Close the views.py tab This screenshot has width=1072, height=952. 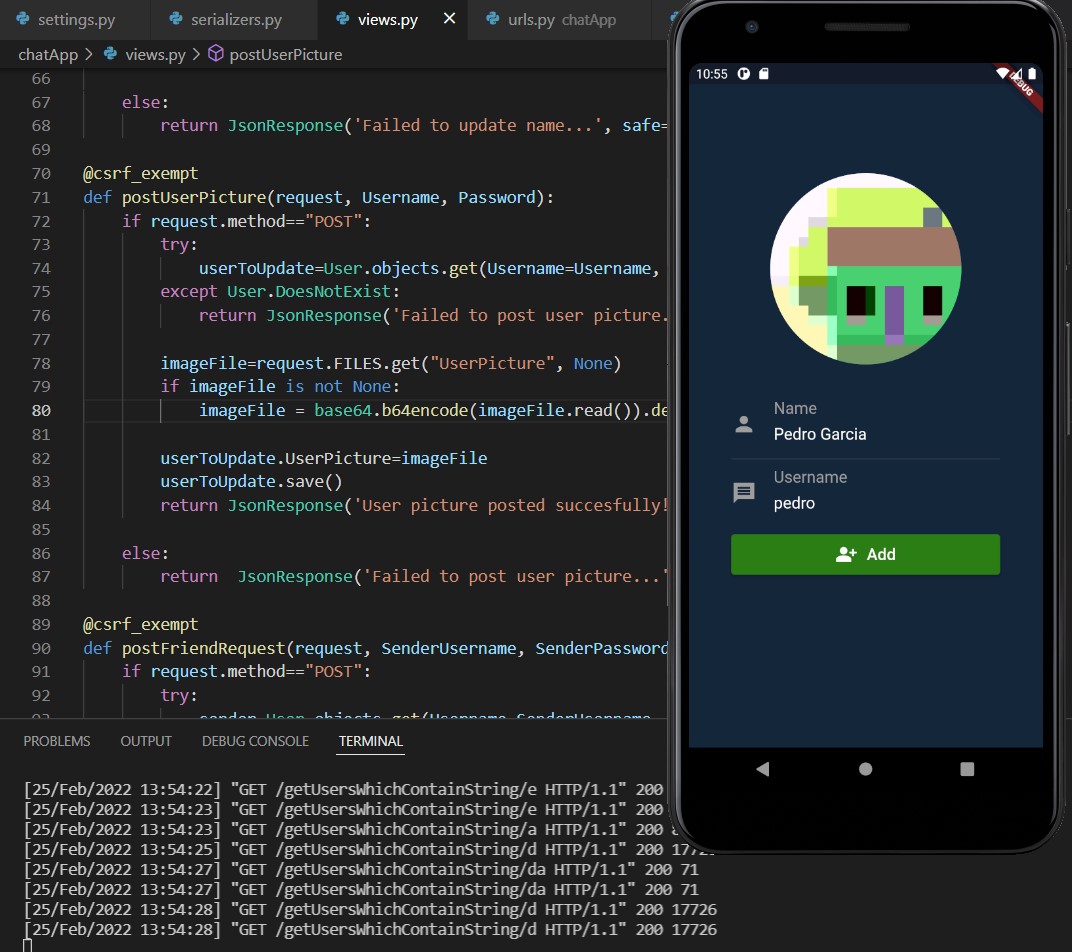[x=449, y=19]
